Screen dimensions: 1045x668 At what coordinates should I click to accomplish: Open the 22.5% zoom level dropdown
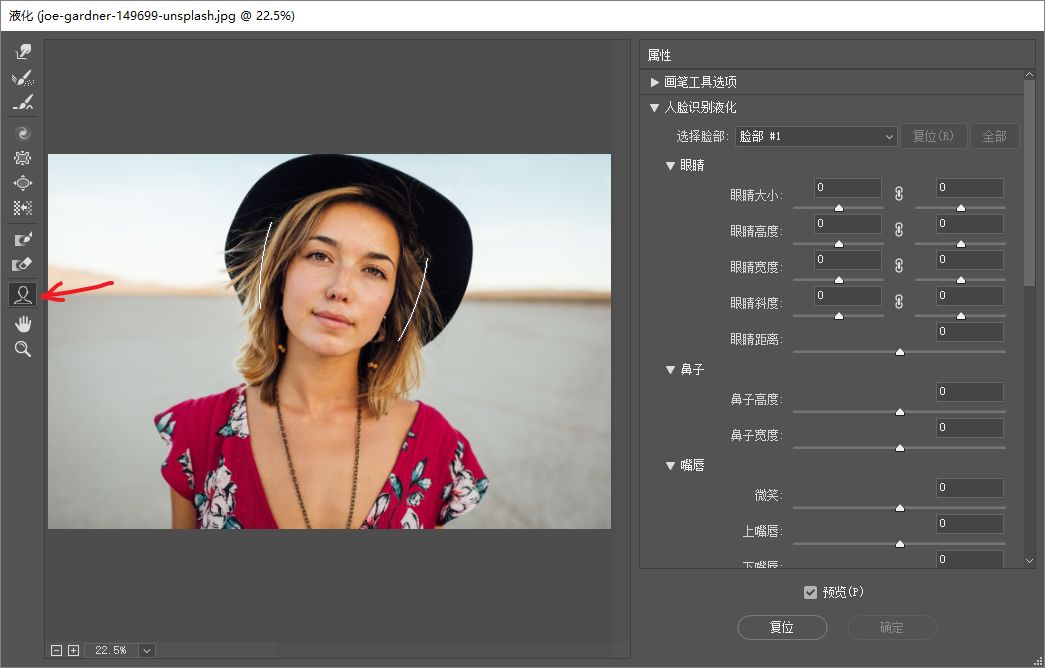click(x=147, y=649)
